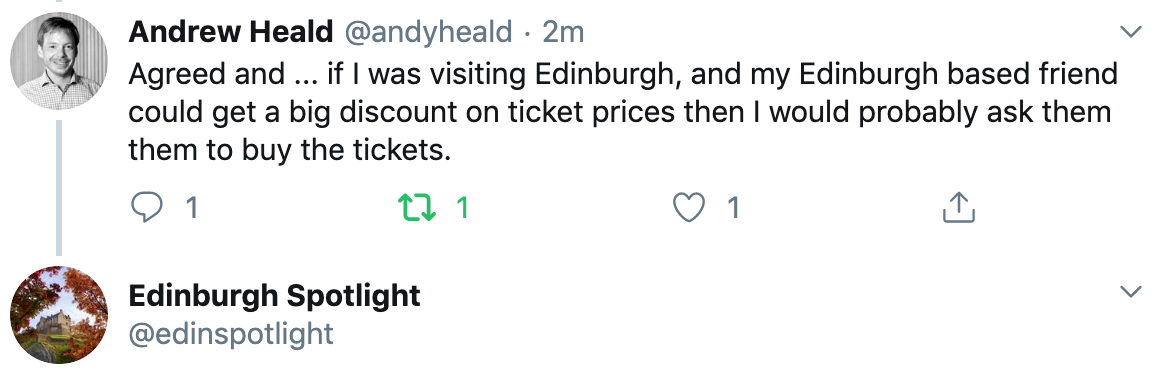
Task: Click the vertical thread line connecting the tweets
Action: click(x=59, y=188)
